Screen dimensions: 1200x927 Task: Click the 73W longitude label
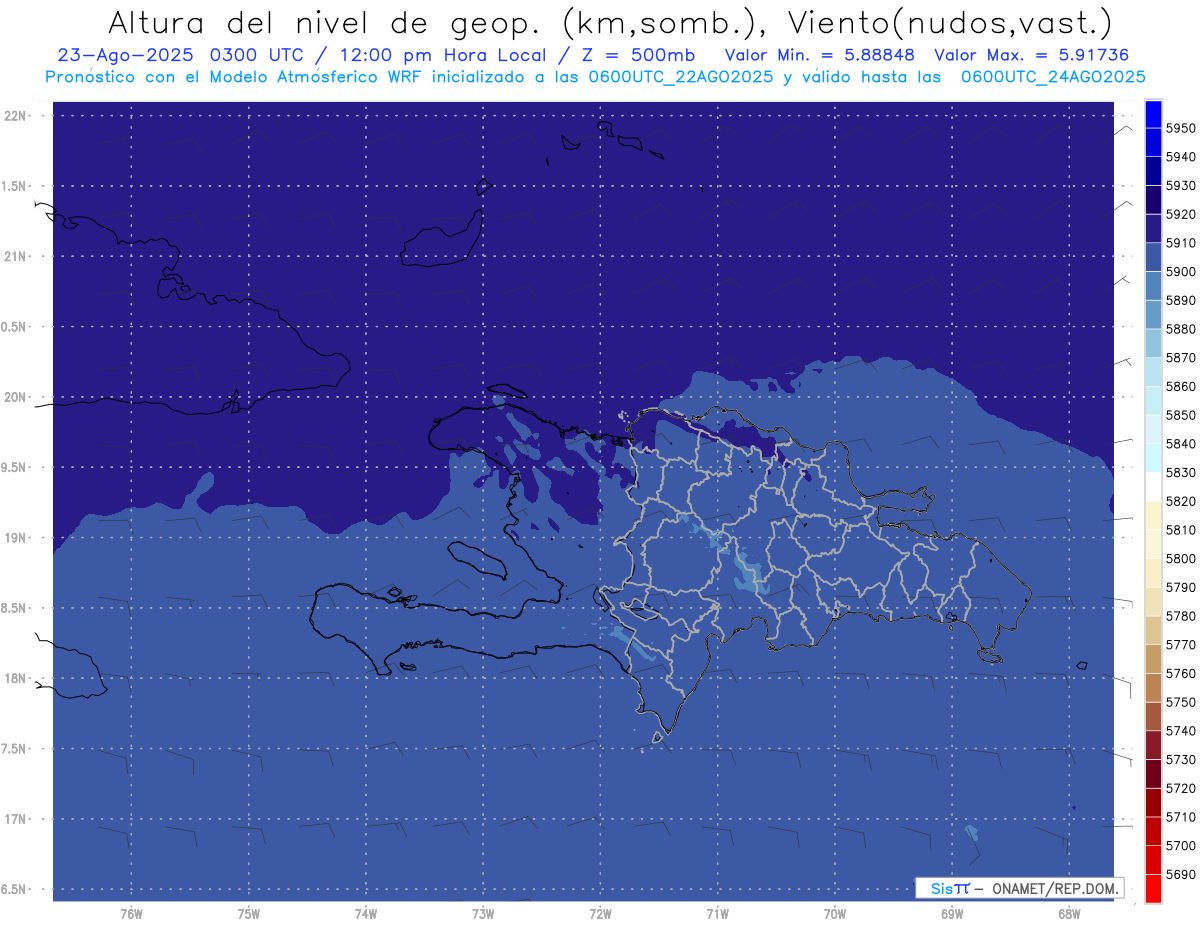point(483,914)
